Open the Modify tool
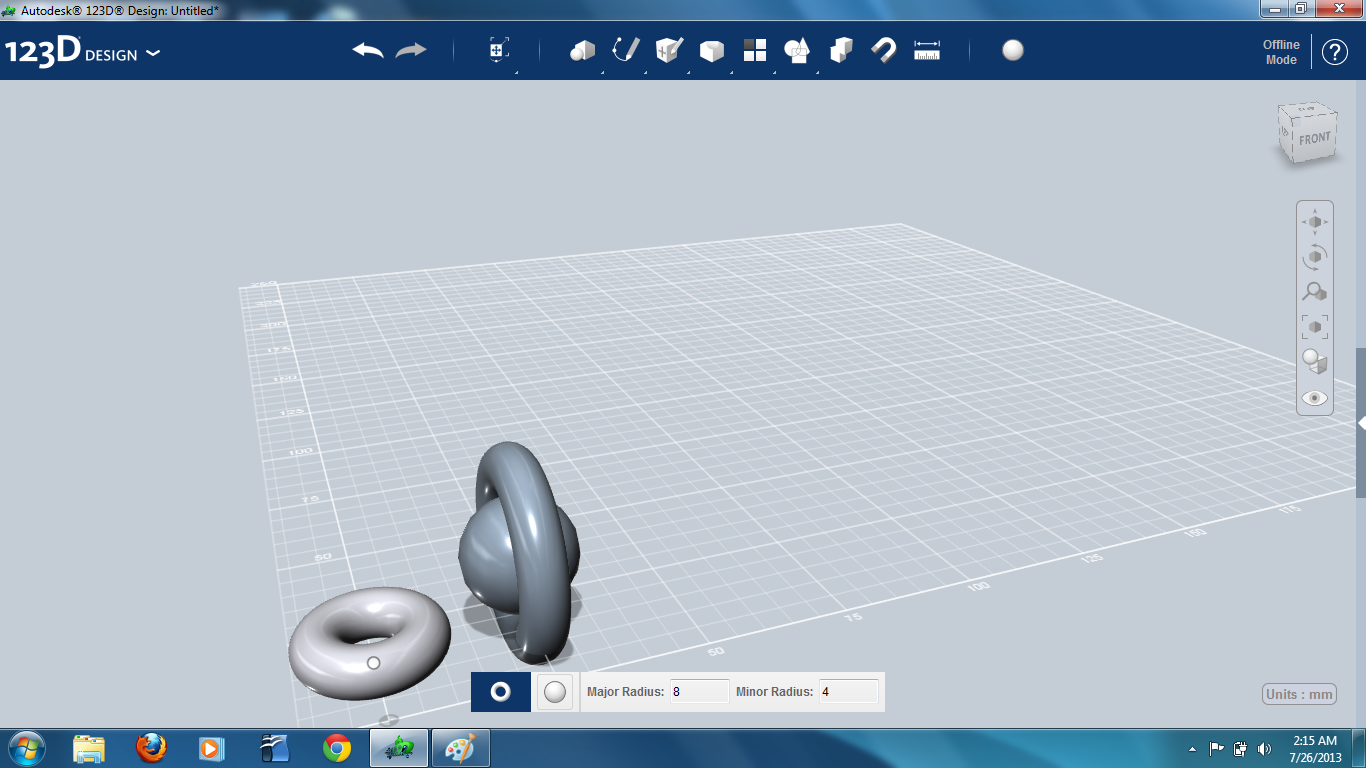This screenshot has height=768, width=1366. [711, 50]
